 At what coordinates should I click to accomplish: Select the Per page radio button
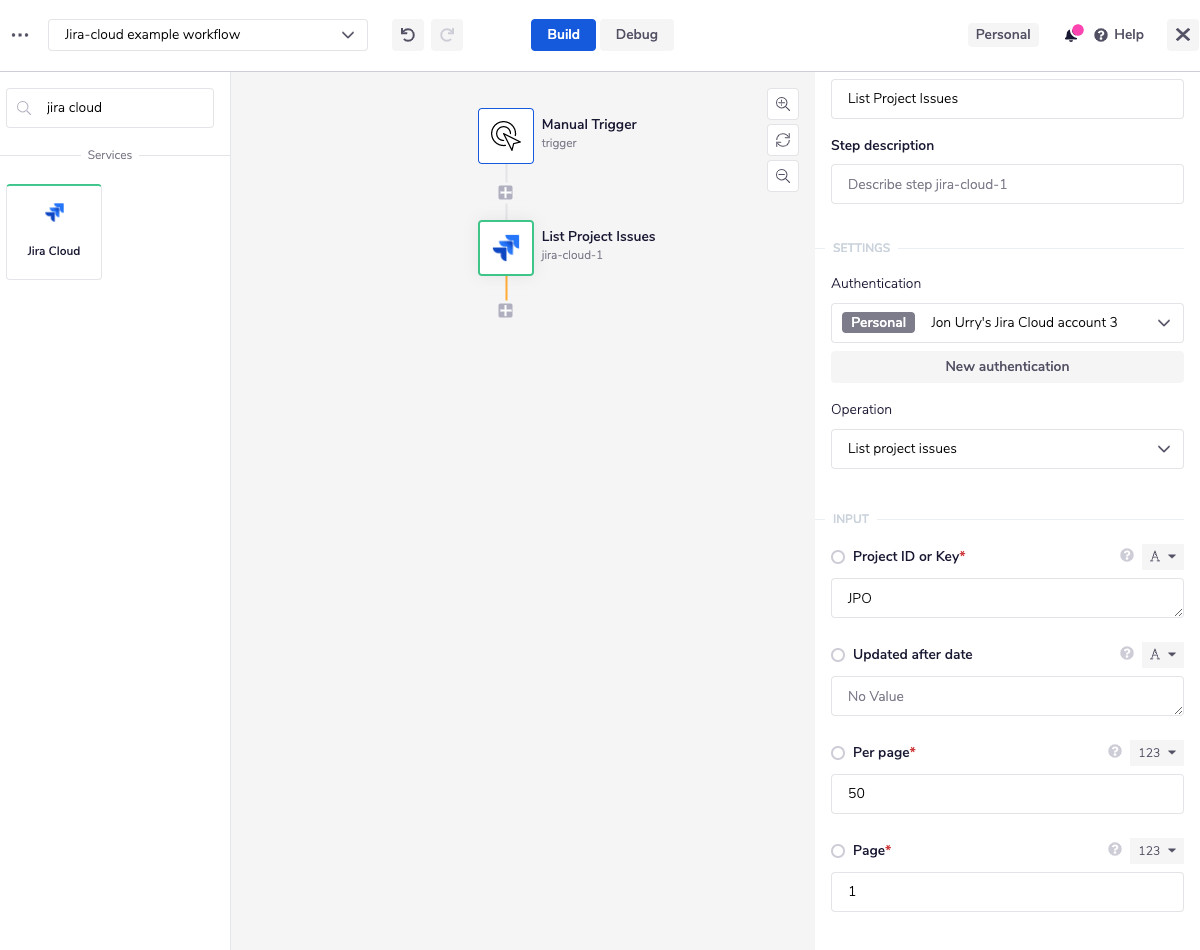[837, 752]
